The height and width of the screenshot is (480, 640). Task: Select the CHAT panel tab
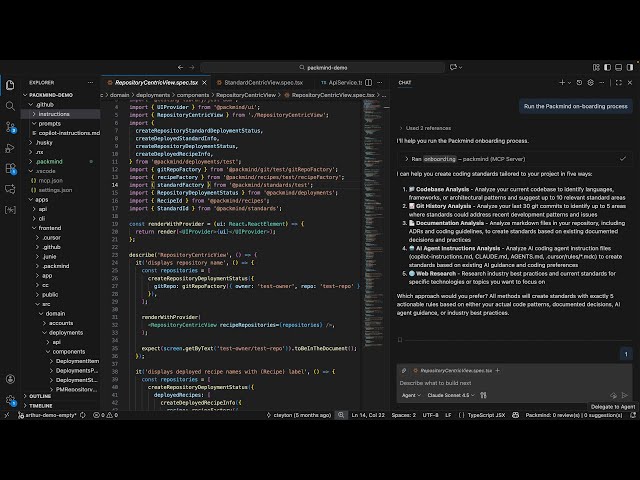tap(404, 82)
